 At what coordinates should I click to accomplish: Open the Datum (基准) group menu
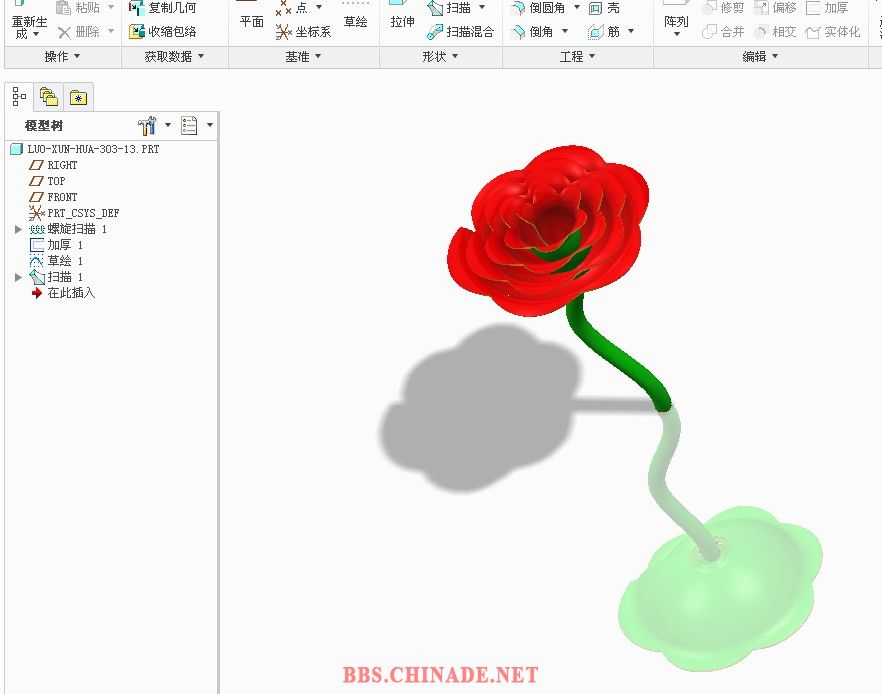tap(303, 57)
